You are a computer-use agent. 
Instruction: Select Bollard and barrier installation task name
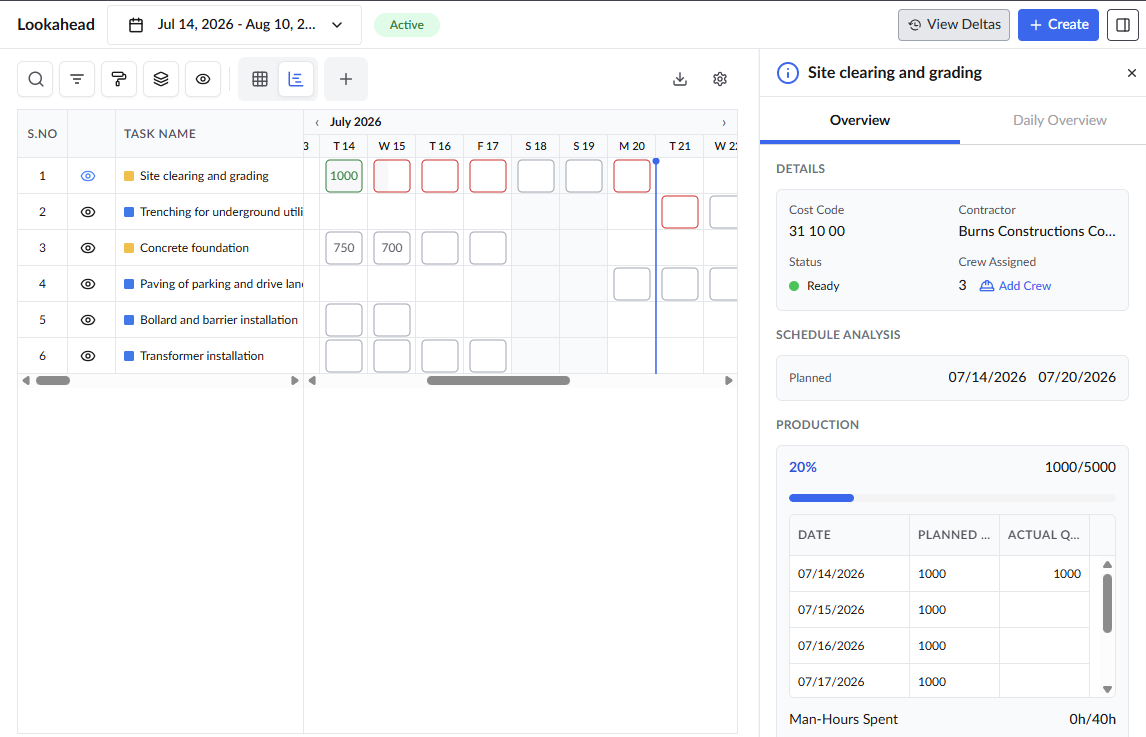pyautogui.click(x=219, y=320)
